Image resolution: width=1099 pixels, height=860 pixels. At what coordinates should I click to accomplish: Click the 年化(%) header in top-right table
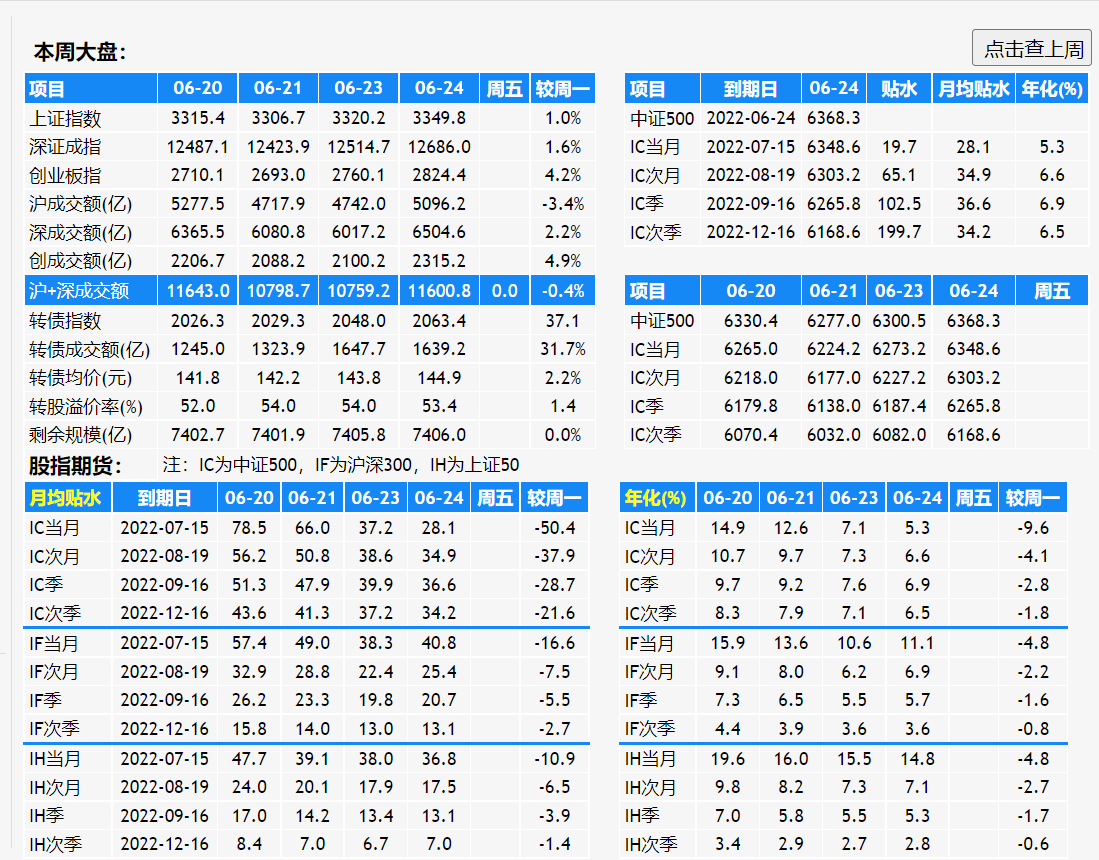pyautogui.click(x=1052, y=89)
